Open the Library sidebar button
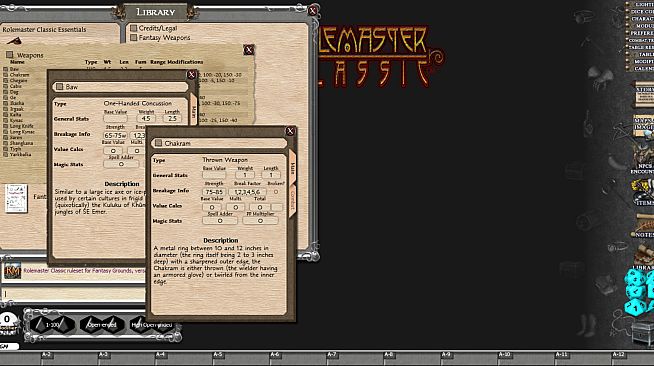 pyautogui.click(x=644, y=257)
